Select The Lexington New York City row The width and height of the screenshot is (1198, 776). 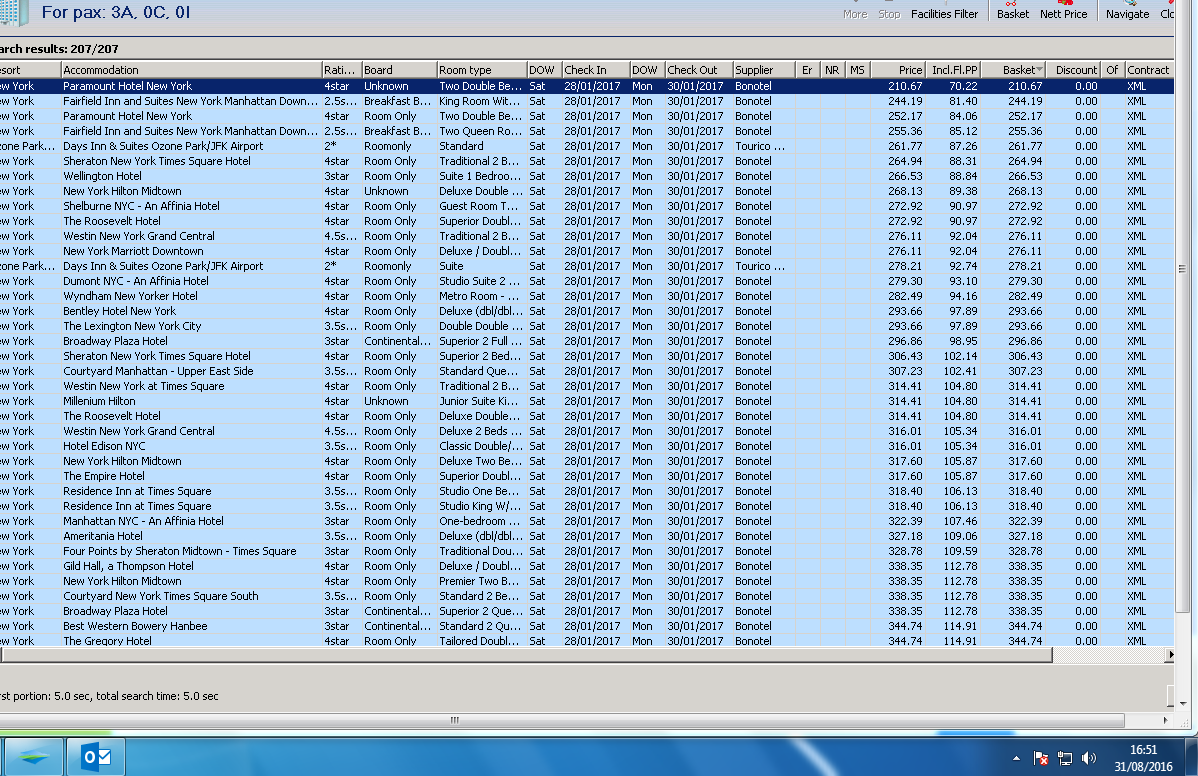pyautogui.click(x=587, y=326)
